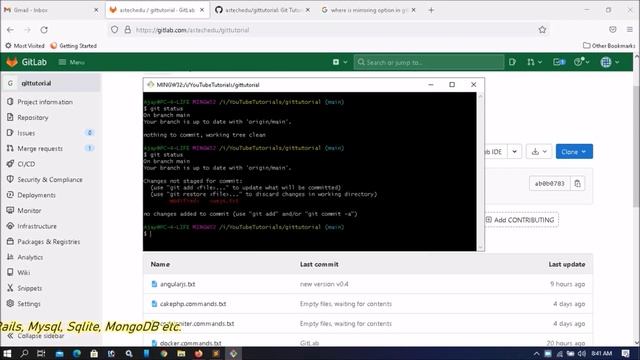Bookmark this page with the star

pos(542,30)
